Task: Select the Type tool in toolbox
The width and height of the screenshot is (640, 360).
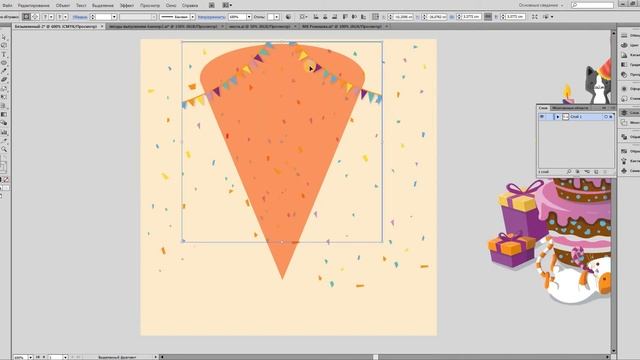Action: coord(4,54)
